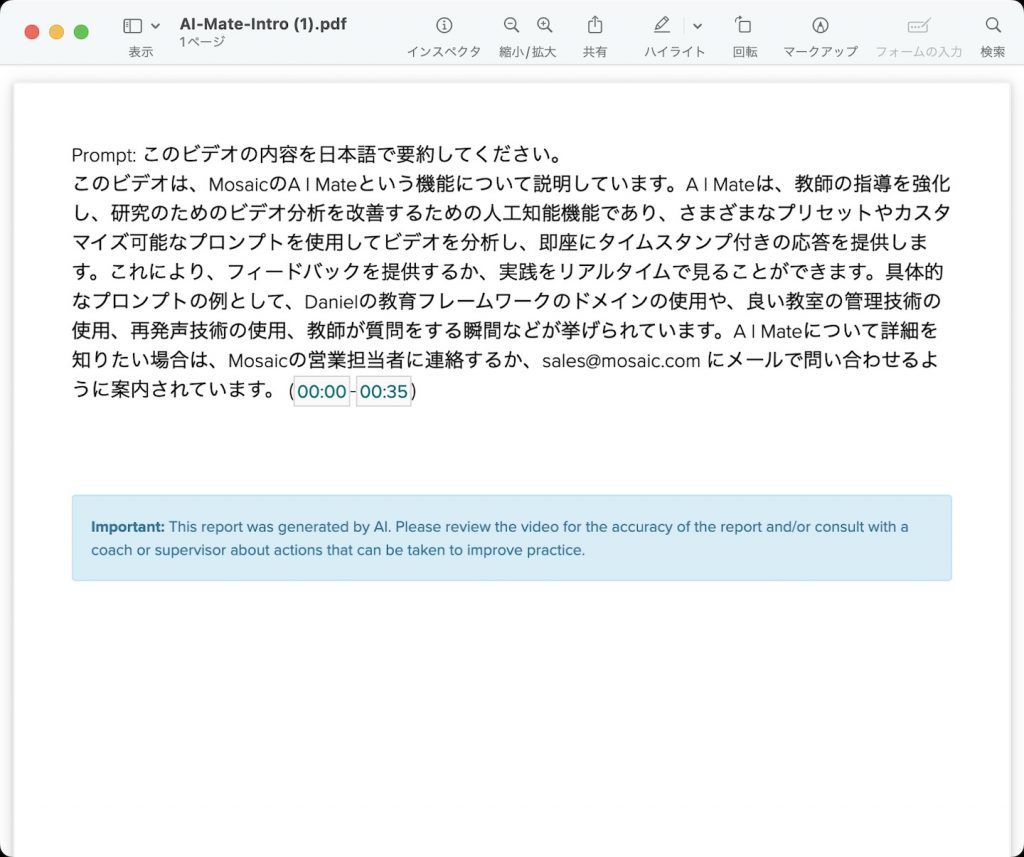The height and width of the screenshot is (857, 1024).
Task: Click sales@mosaic.com email text
Action: click(x=621, y=361)
